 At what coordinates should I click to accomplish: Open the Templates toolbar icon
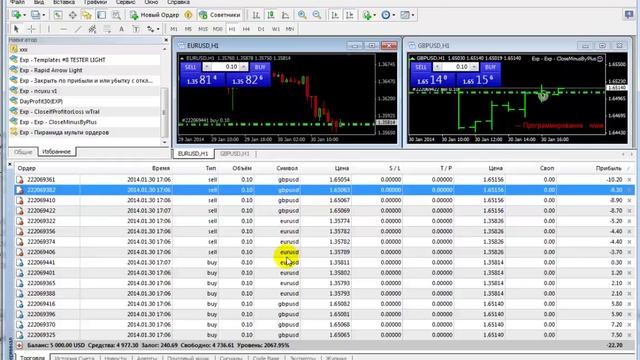404,15
